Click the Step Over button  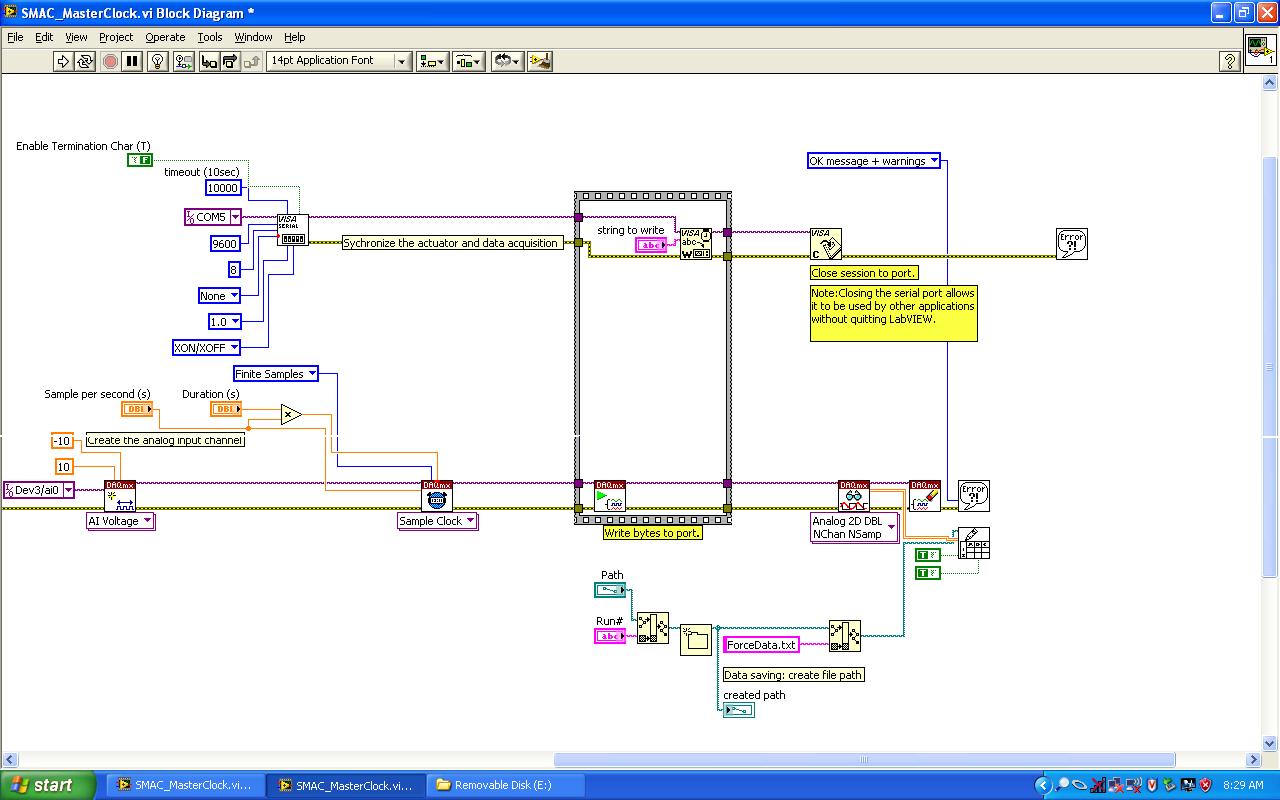pos(230,61)
